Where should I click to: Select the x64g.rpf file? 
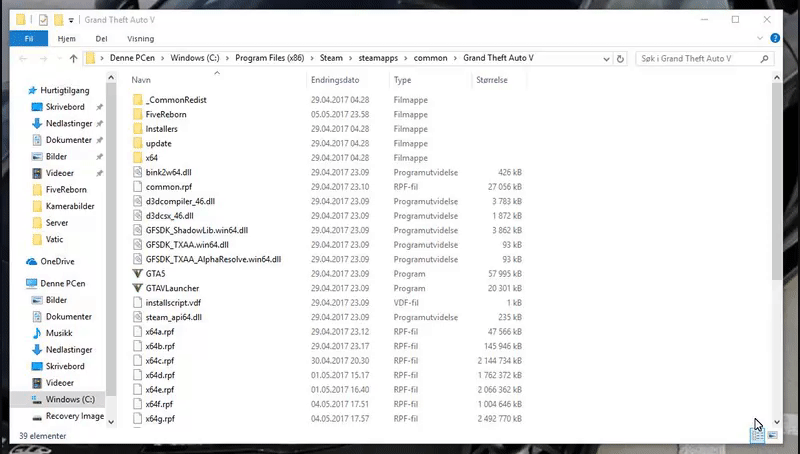coord(160,418)
